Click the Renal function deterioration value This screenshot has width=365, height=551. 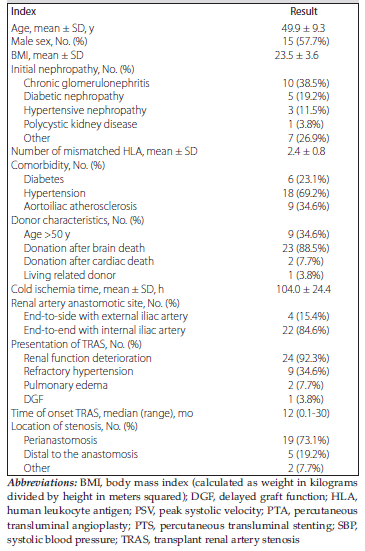coord(306,358)
